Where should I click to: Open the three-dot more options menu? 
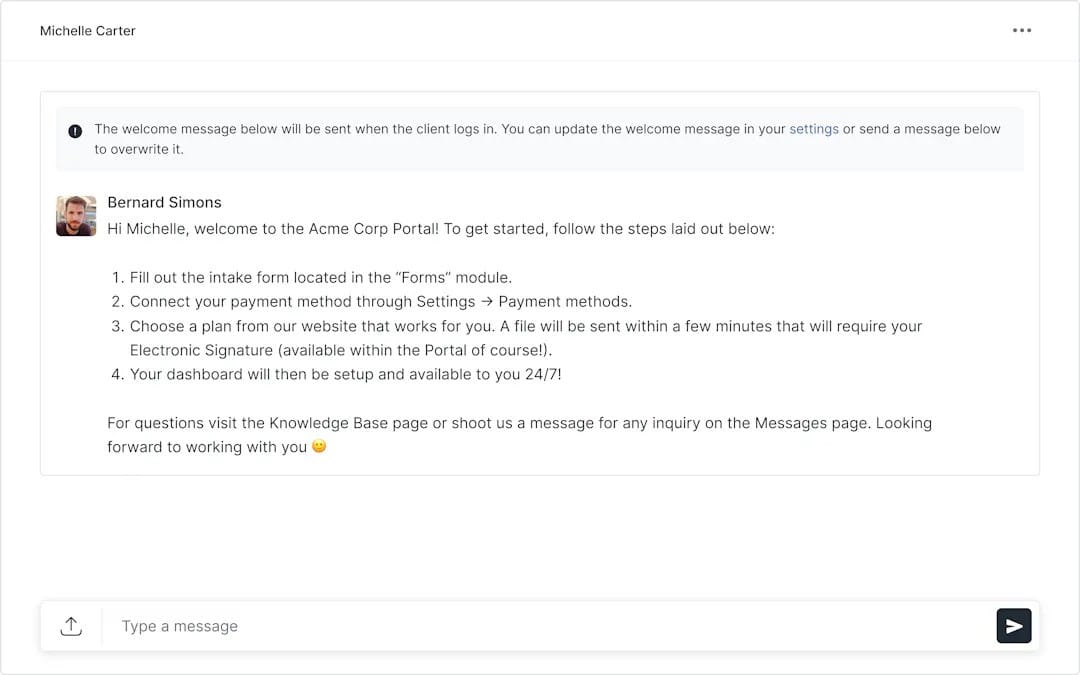click(x=1021, y=31)
